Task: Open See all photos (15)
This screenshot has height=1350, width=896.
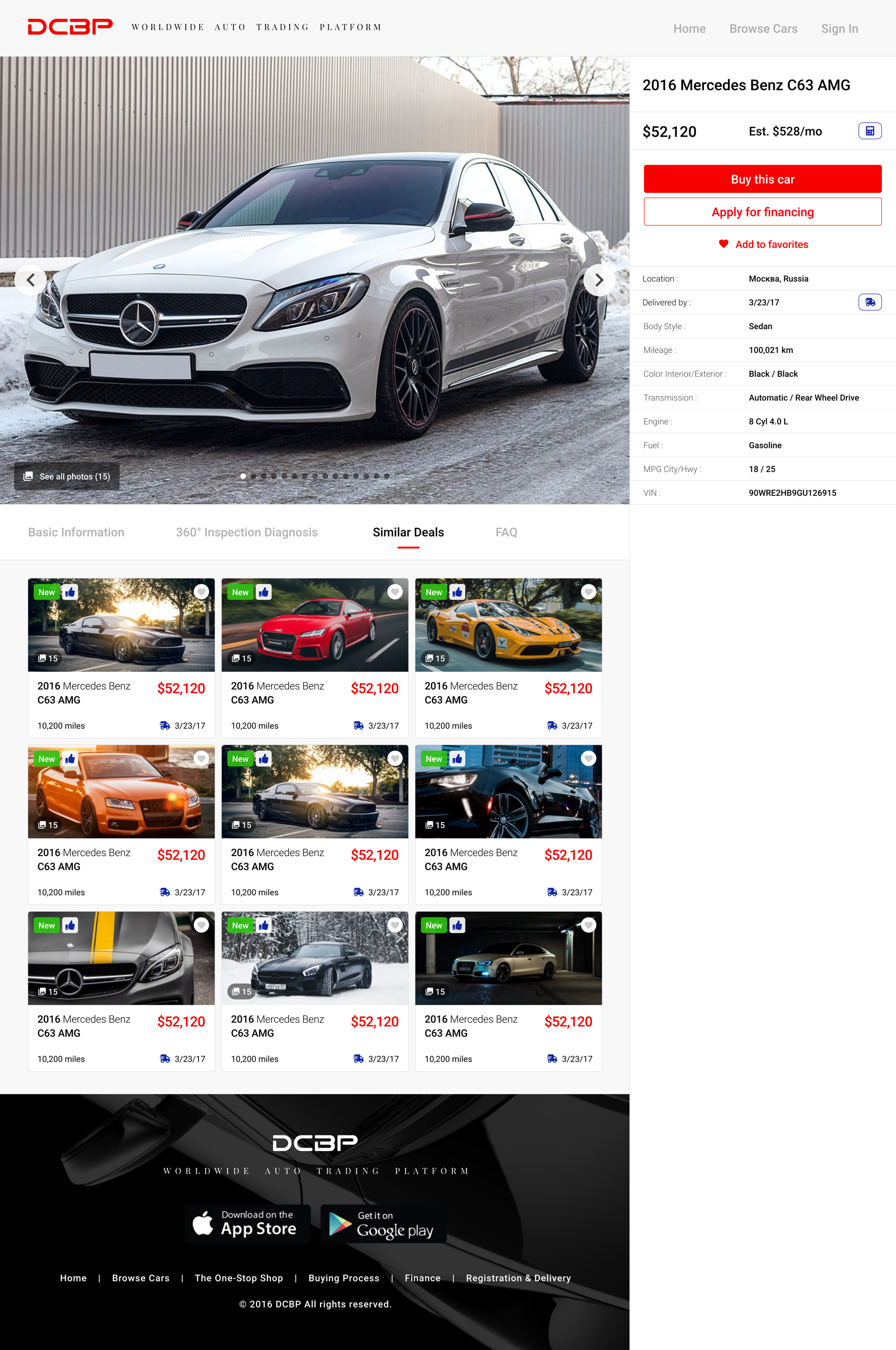Action: coord(67,476)
